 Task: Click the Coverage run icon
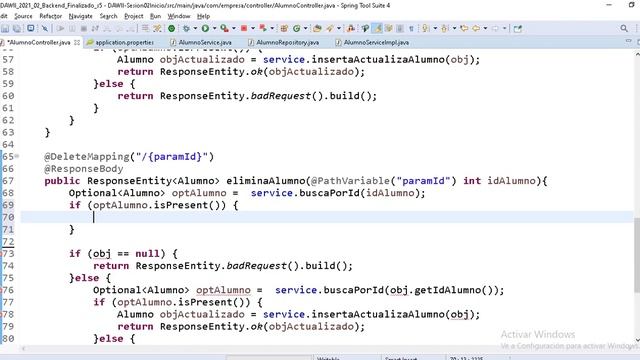(224, 29)
